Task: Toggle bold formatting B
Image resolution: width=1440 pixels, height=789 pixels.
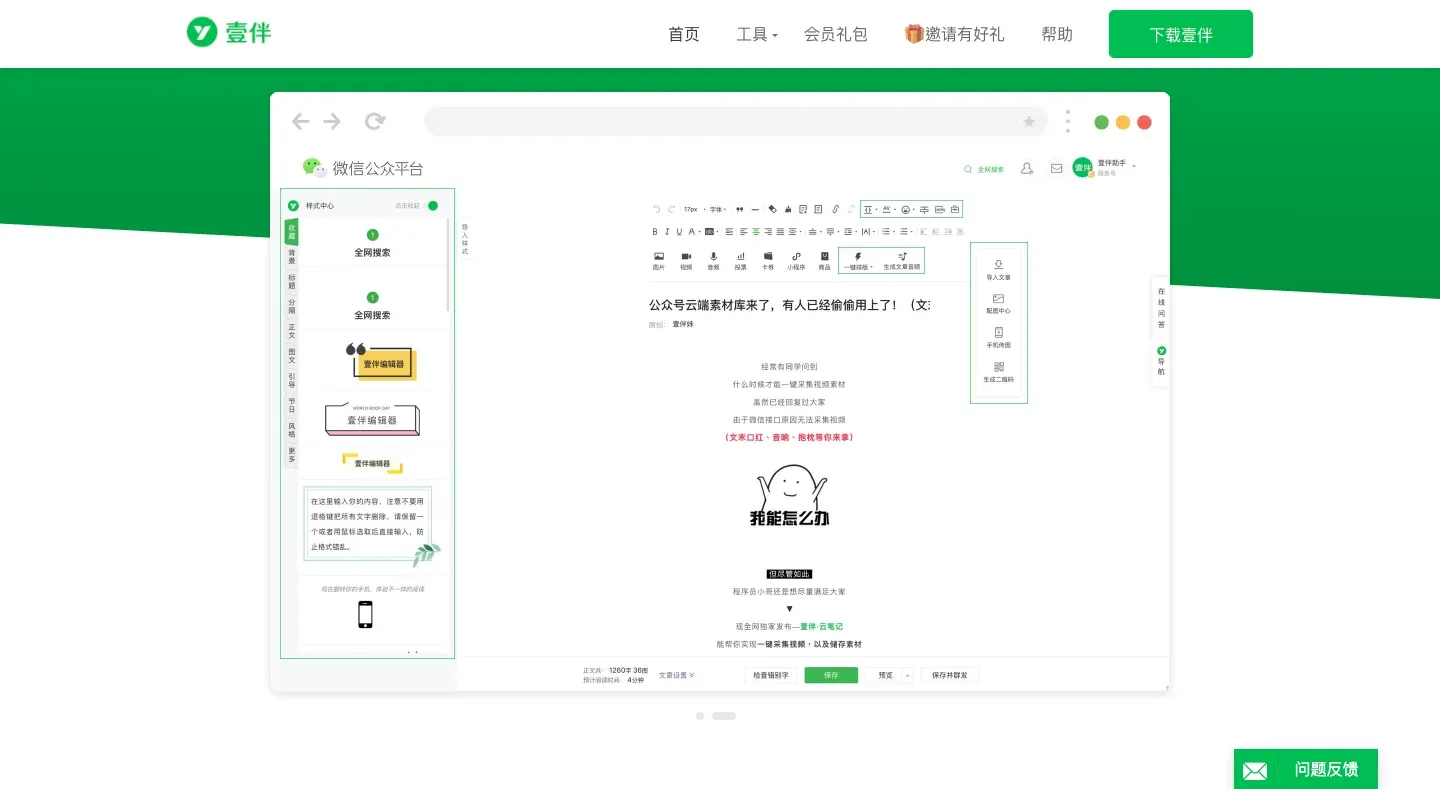Action: [656, 231]
